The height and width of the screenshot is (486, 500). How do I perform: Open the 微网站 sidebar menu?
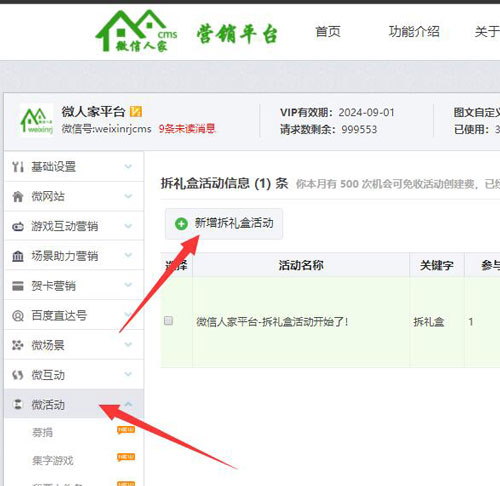click(74, 196)
